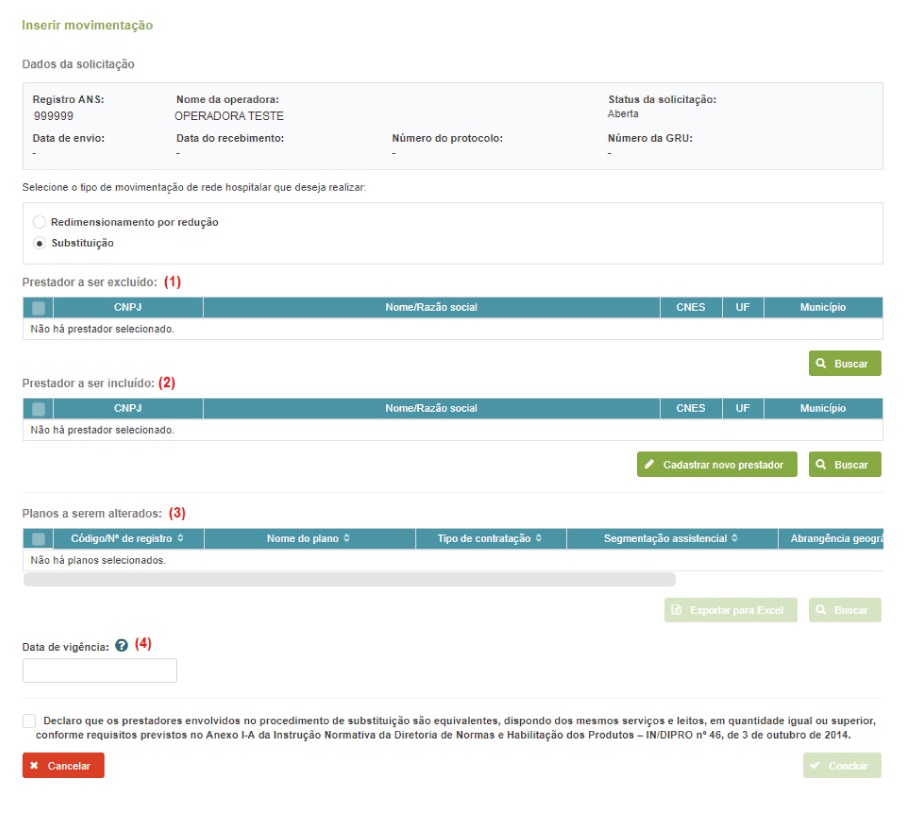
Task: Click the help icon beside Data de vigência
Action: pos(122,646)
